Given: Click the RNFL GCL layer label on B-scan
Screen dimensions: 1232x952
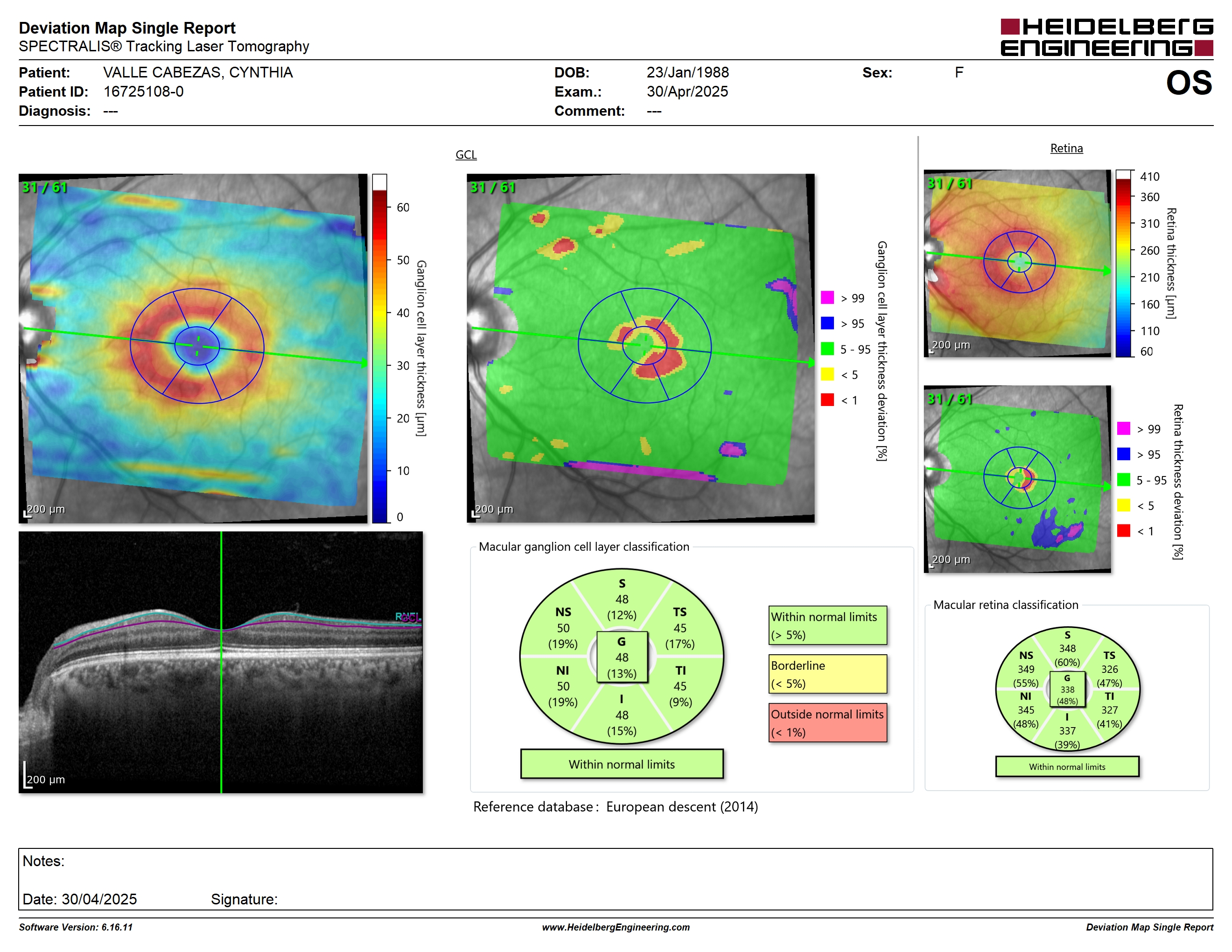Looking at the screenshot, I should coord(408,617).
